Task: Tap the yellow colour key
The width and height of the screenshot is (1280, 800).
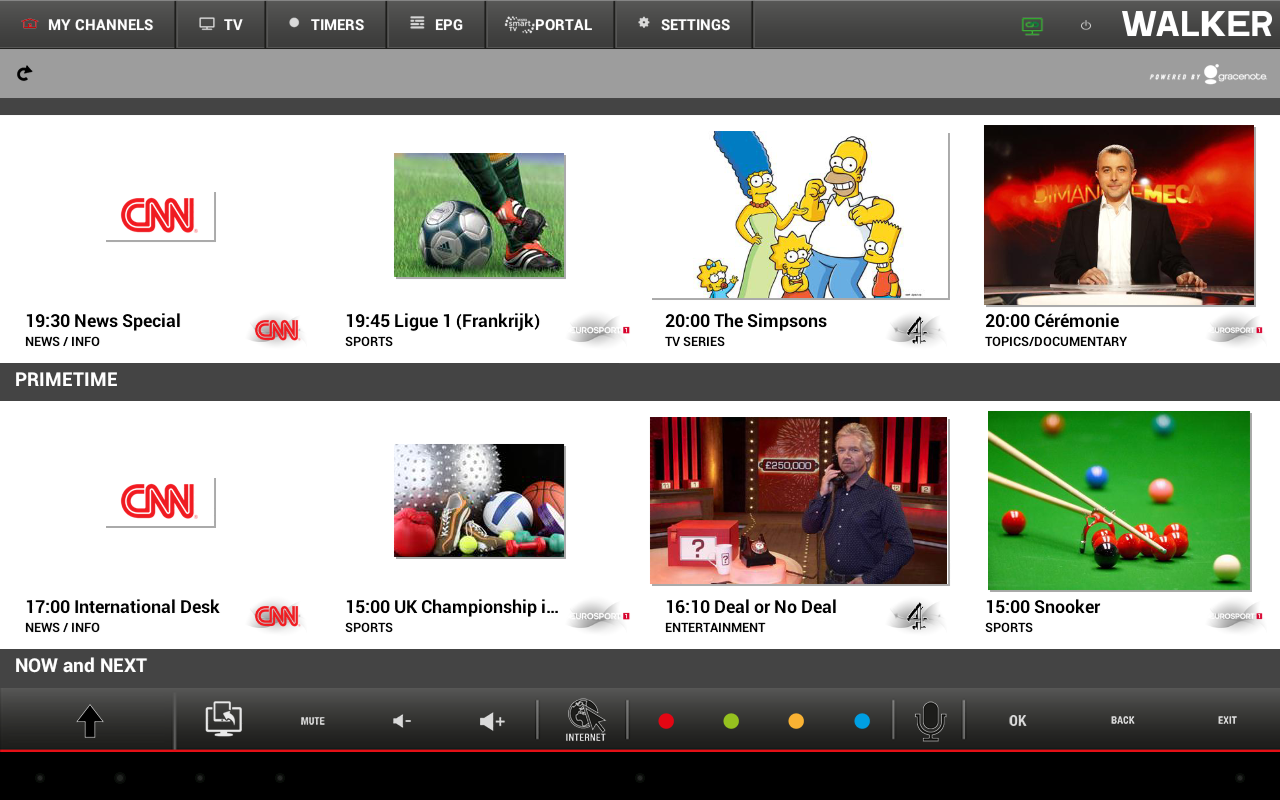Action: [796, 721]
